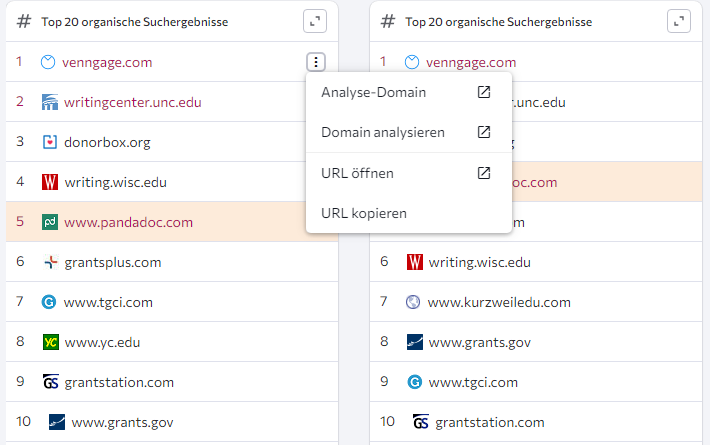Screen dimensions: 710x445
Task: Choose Analyse-Domain from the context menu
Action: point(409,92)
